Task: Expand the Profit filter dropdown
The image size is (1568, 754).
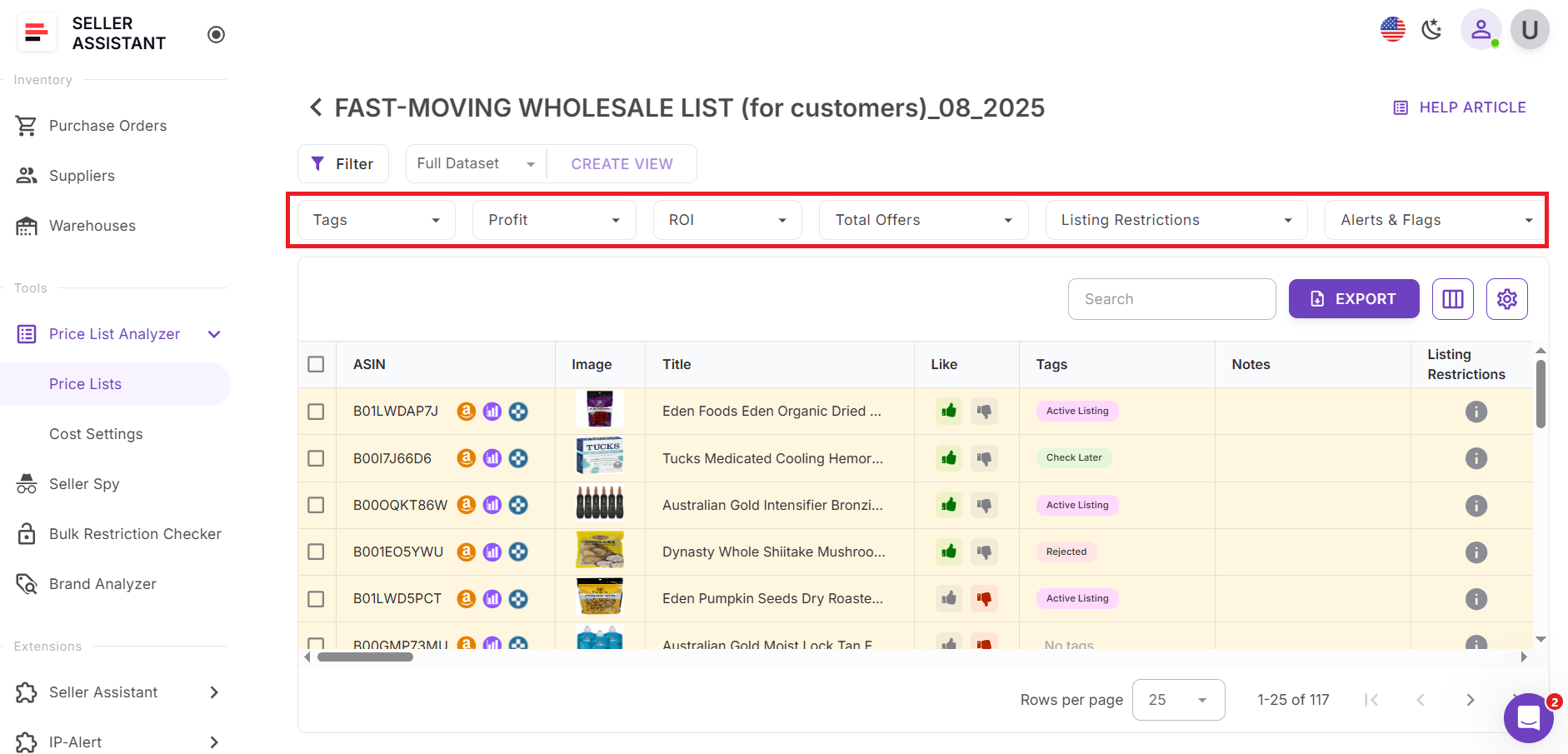Action: pos(554,220)
